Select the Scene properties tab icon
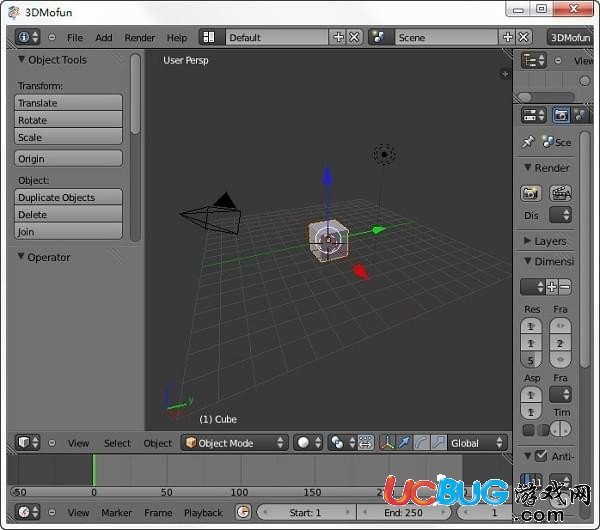The height and width of the screenshot is (530, 600). pos(581,115)
